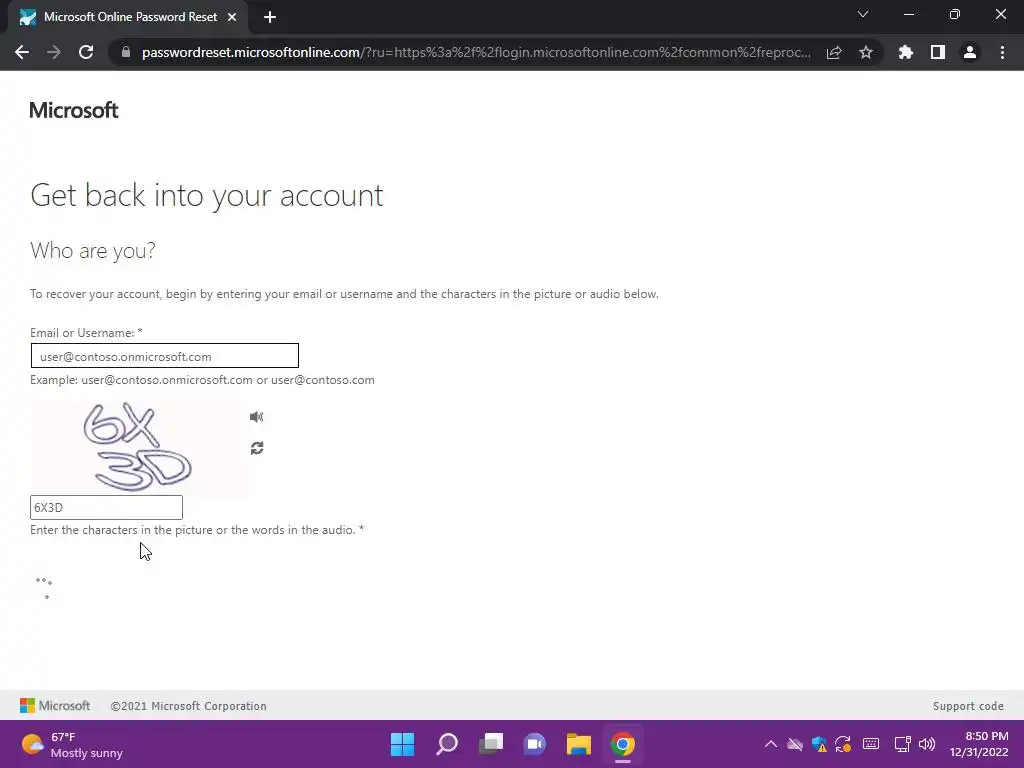Open the Chrome extensions puzzle icon
Viewport: 1024px width, 768px height.
coord(906,52)
